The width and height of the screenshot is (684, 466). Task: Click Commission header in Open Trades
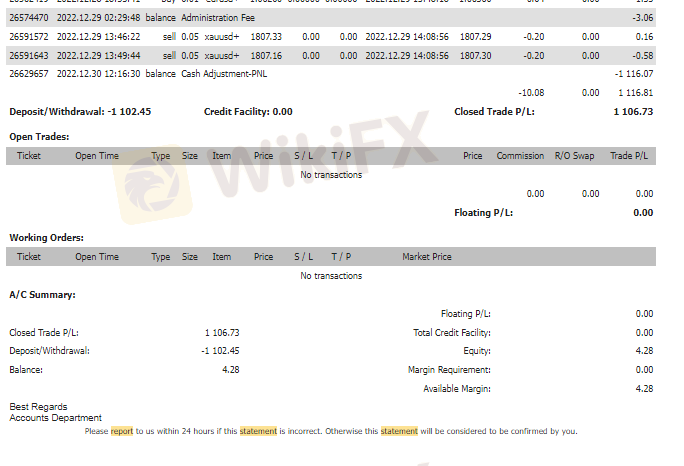[520, 156]
